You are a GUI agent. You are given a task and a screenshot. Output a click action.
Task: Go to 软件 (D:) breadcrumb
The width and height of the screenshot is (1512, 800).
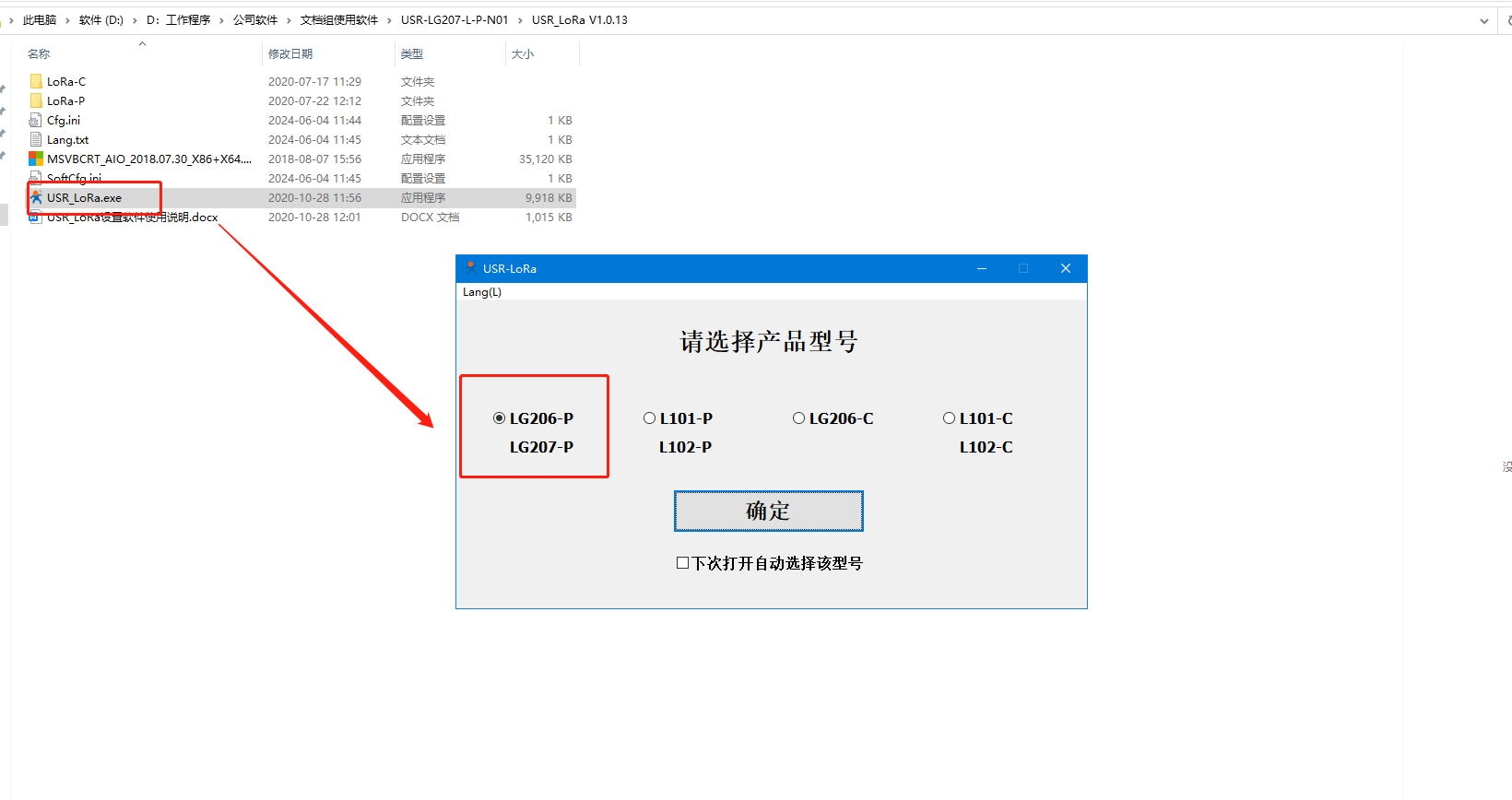coord(101,20)
